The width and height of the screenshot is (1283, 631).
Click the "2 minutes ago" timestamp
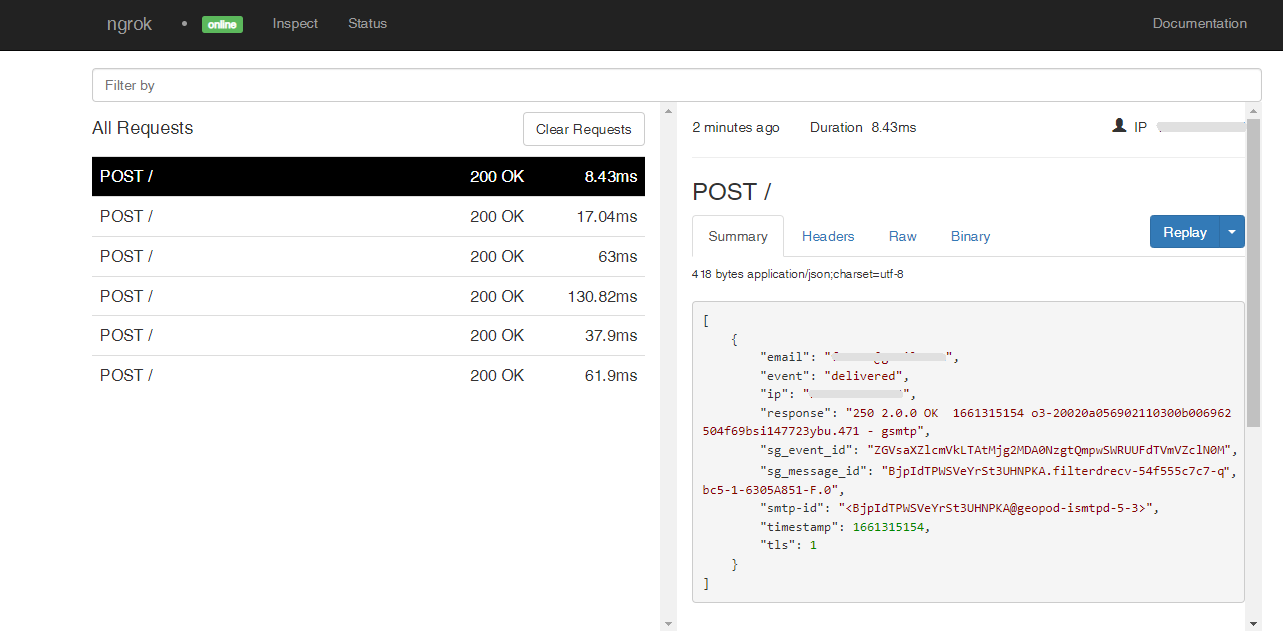(x=736, y=127)
